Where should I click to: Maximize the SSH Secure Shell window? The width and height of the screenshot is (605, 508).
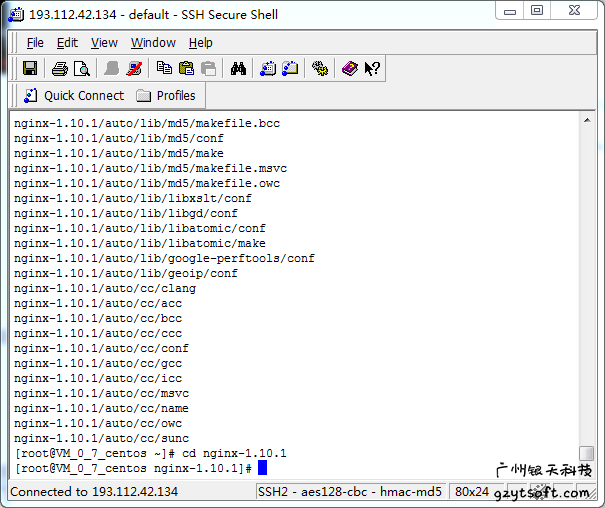point(537,10)
